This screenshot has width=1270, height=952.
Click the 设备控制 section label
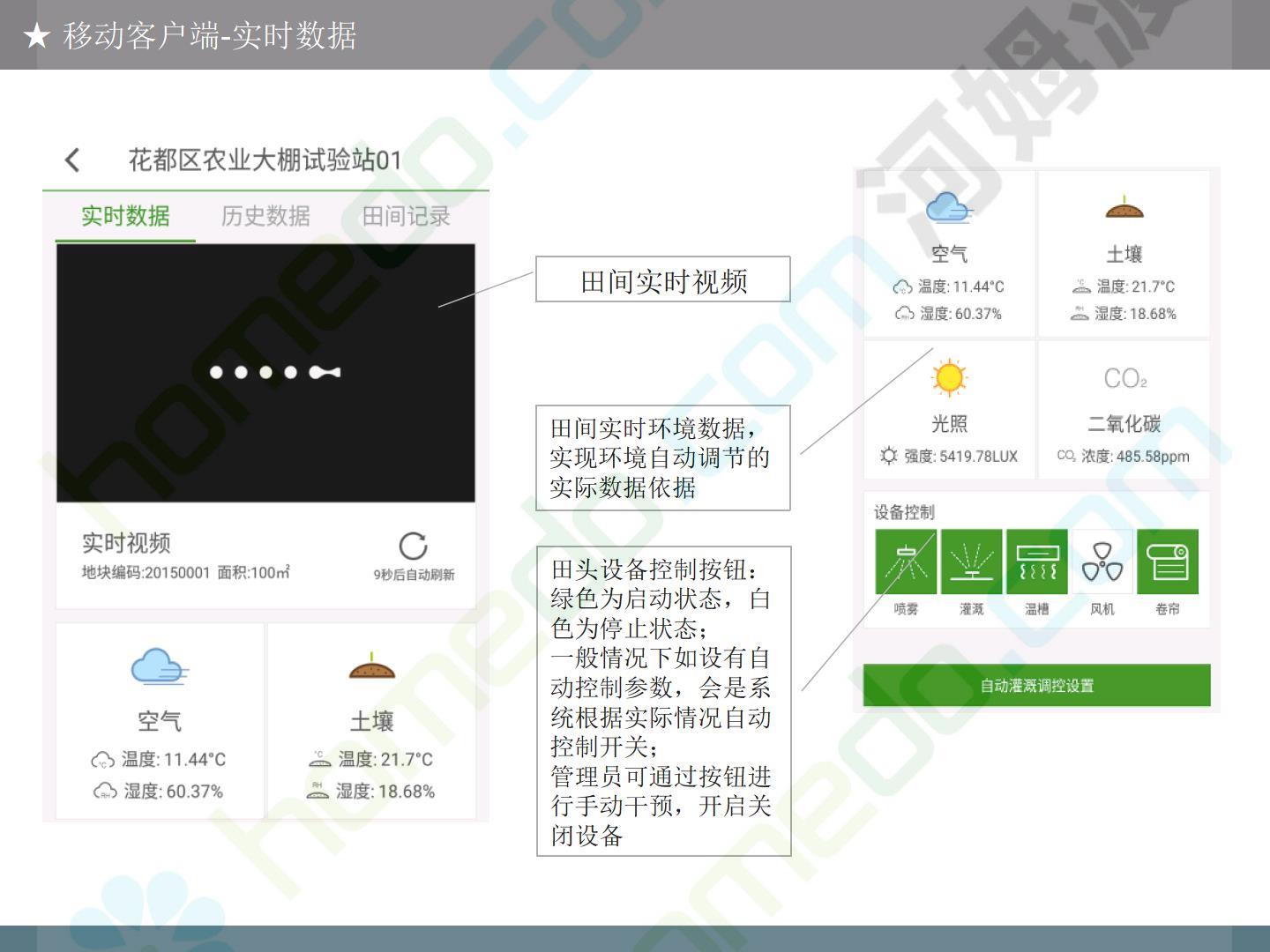[x=904, y=512]
